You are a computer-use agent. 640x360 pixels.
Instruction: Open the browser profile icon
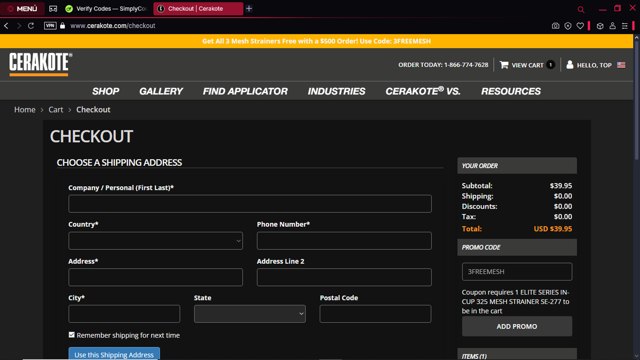coord(613,26)
